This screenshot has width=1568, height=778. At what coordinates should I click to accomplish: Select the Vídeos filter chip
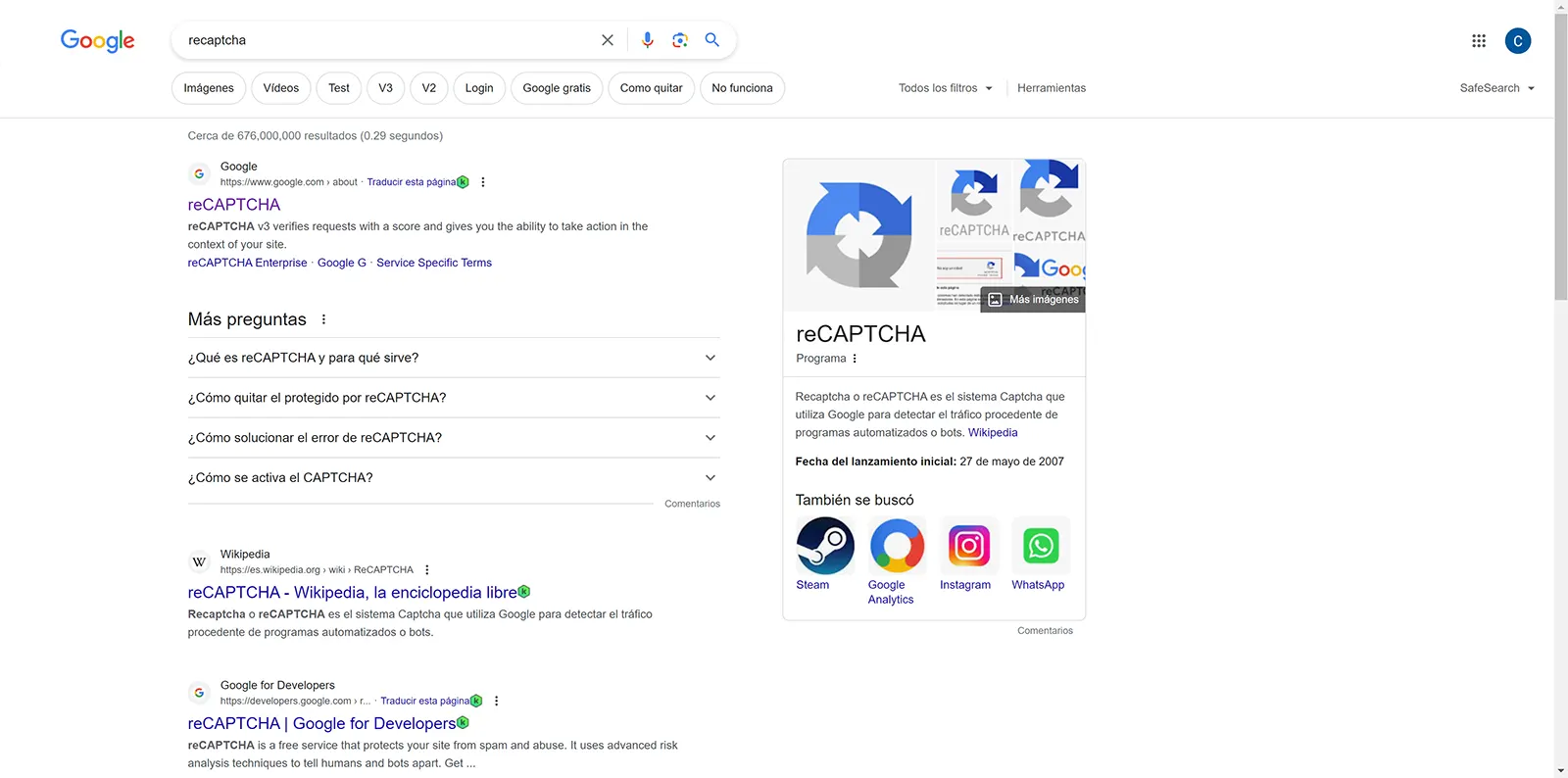click(x=281, y=88)
